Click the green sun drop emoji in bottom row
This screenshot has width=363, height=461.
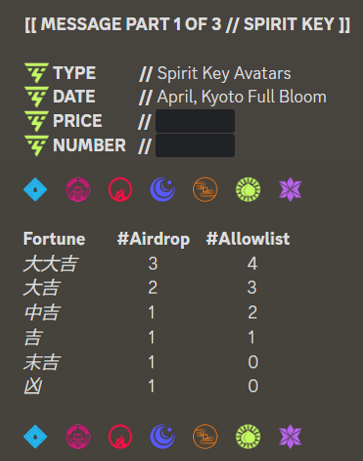(x=248, y=436)
